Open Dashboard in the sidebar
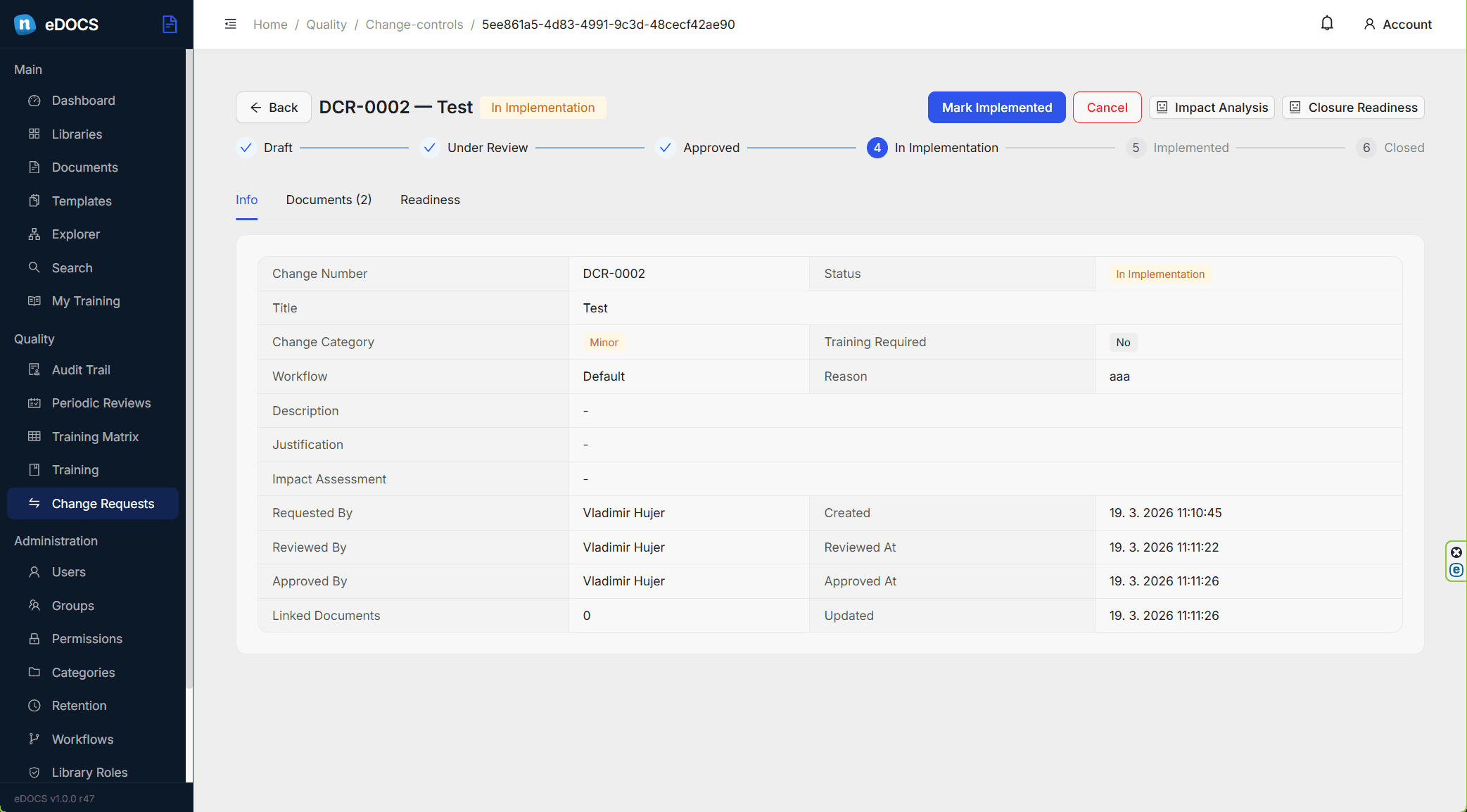The height and width of the screenshot is (812, 1467). pos(92,101)
